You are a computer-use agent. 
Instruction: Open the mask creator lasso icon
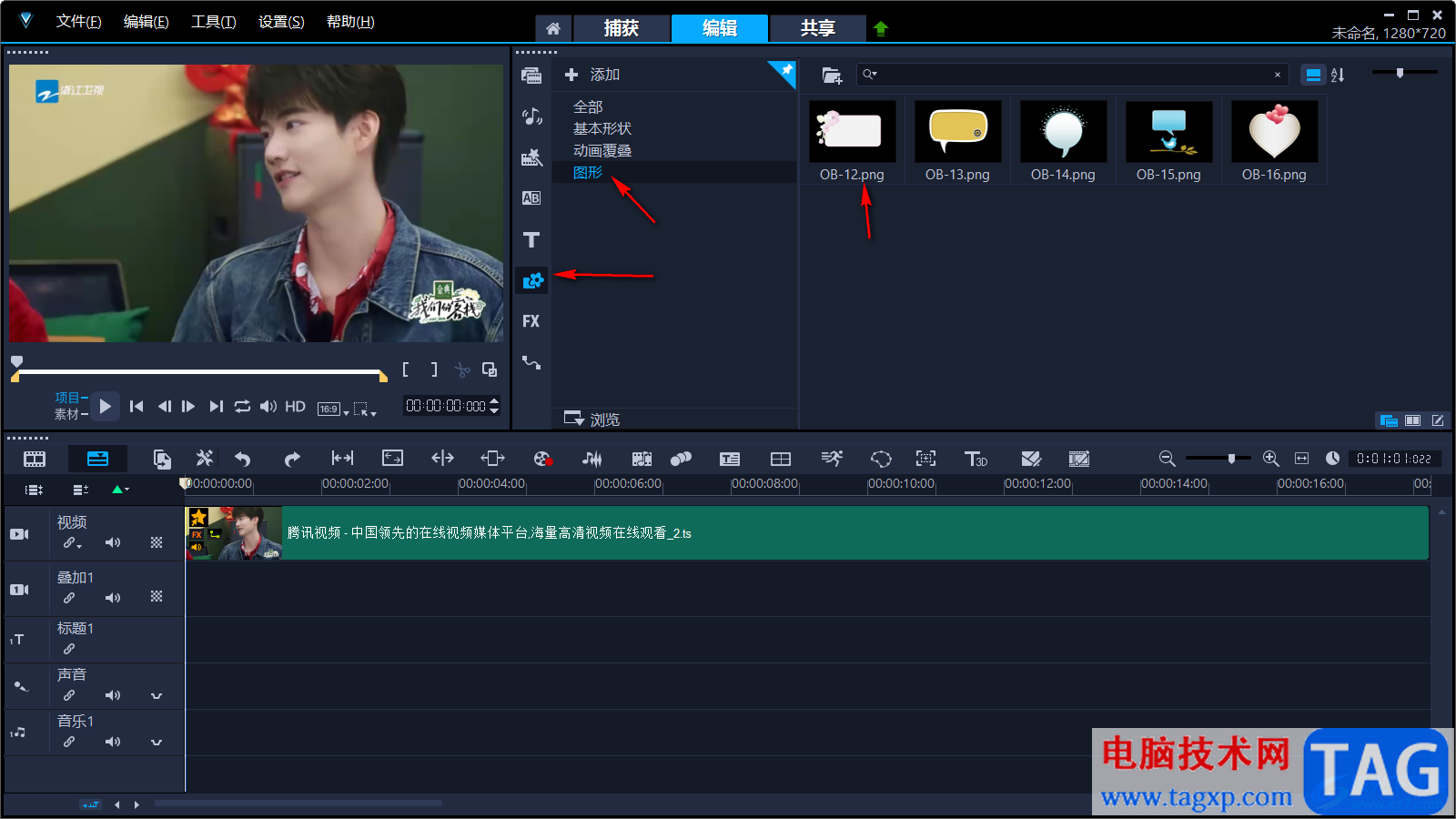click(881, 459)
